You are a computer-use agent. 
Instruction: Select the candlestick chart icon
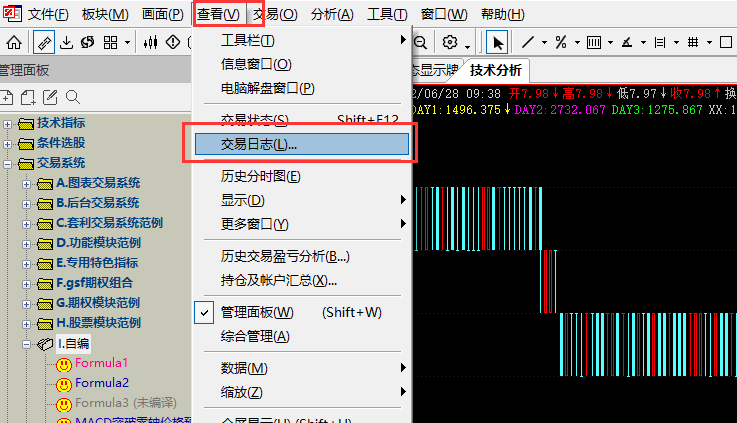click(x=151, y=42)
